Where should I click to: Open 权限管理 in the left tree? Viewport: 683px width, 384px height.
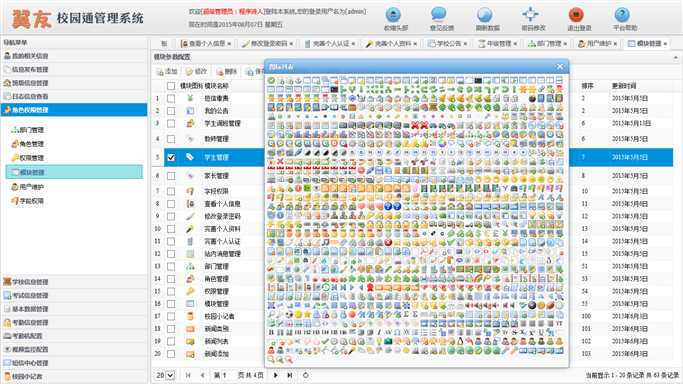tap(28, 158)
